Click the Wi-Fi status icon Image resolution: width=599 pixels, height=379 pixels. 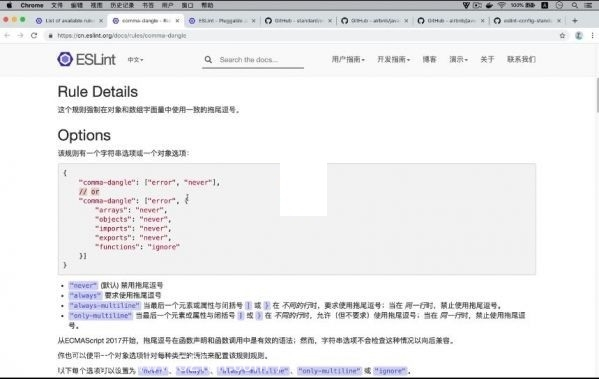[502, 5]
